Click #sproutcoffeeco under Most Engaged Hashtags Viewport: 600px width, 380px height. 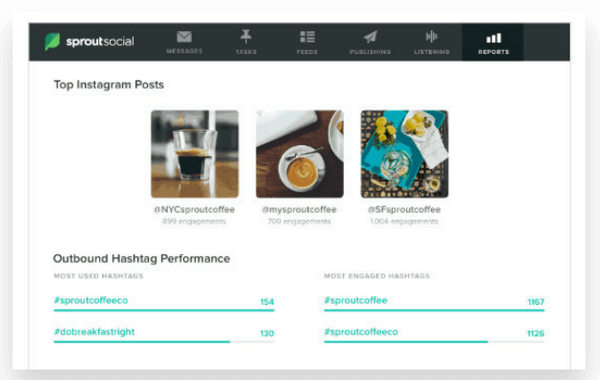point(361,332)
